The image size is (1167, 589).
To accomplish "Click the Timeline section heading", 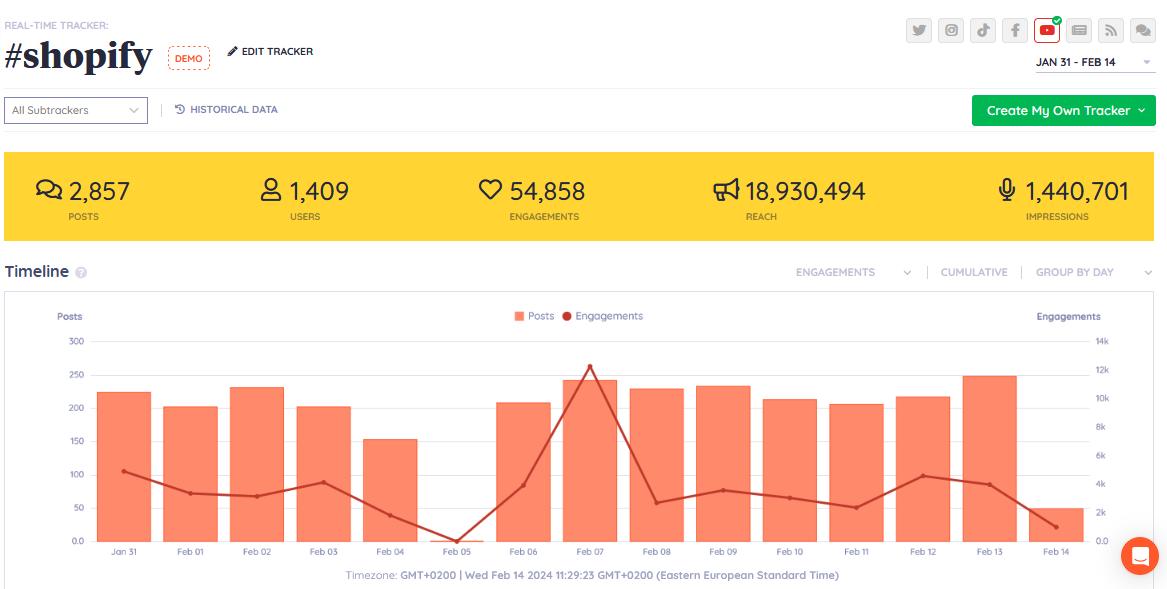I will click(36, 272).
